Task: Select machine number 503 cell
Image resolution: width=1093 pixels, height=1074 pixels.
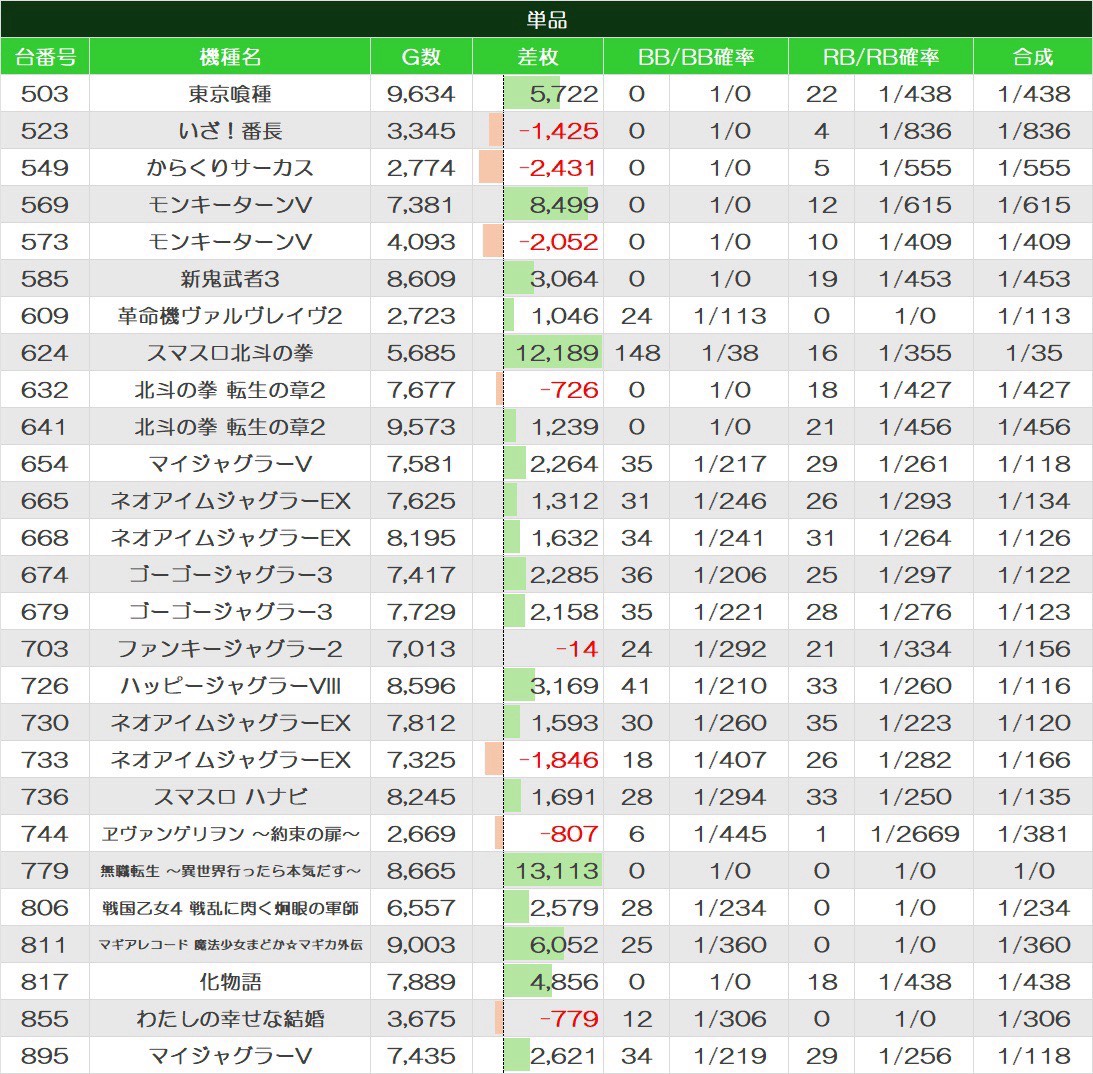Action: tap(45, 93)
